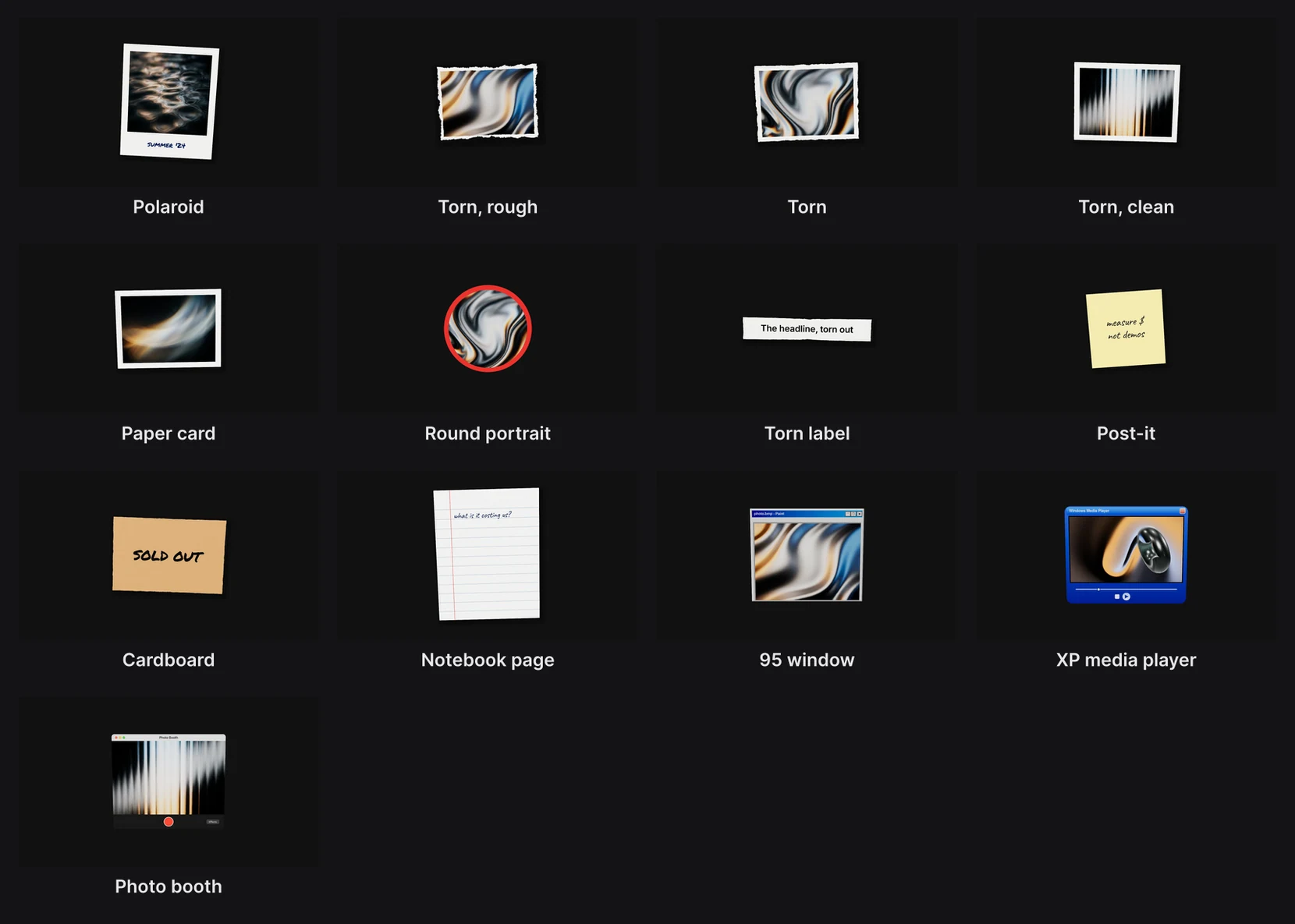Image resolution: width=1295 pixels, height=924 pixels.
Task: Select the Round portrait circular thumbnail
Action: (x=488, y=328)
